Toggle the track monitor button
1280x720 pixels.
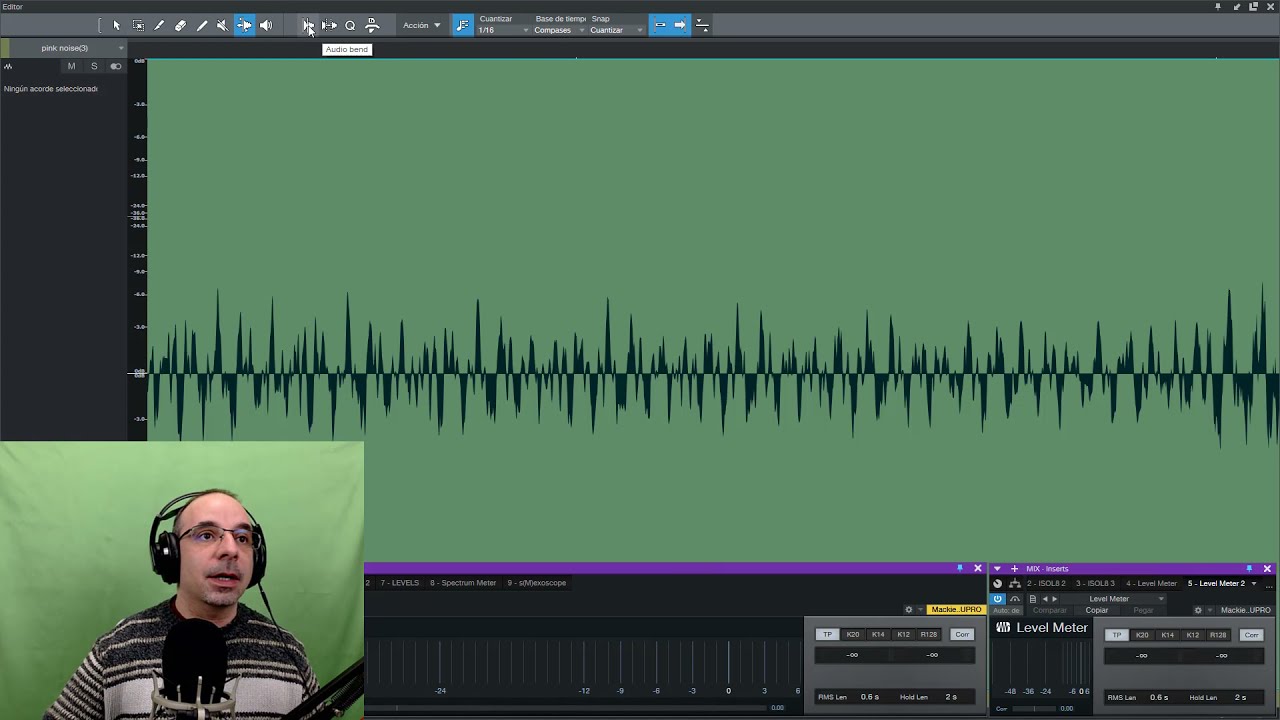(116, 66)
